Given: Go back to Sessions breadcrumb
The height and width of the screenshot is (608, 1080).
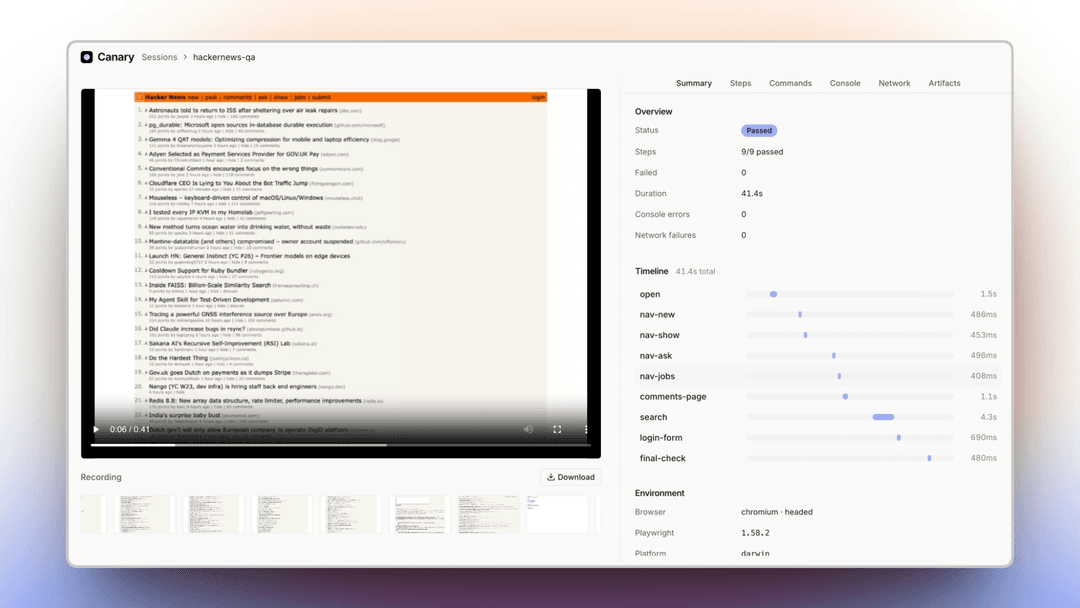Looking at the screenshot, I should click(x=159, y=57).
